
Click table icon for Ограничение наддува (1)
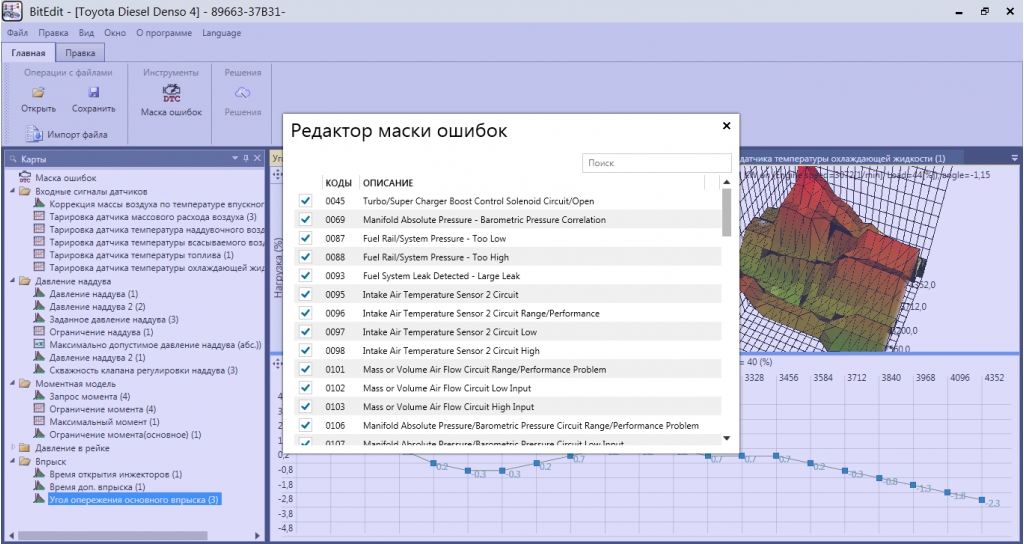point(39,332)
